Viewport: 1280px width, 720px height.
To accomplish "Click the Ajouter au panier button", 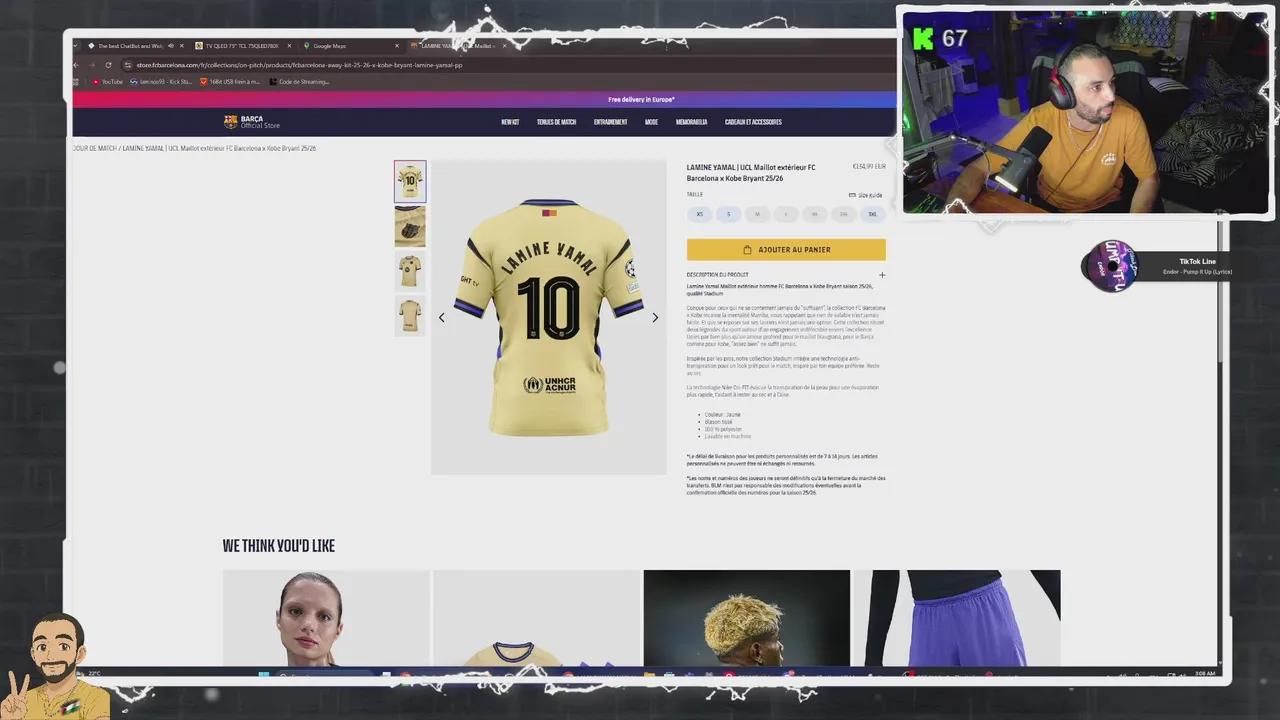I will (786, 250).
